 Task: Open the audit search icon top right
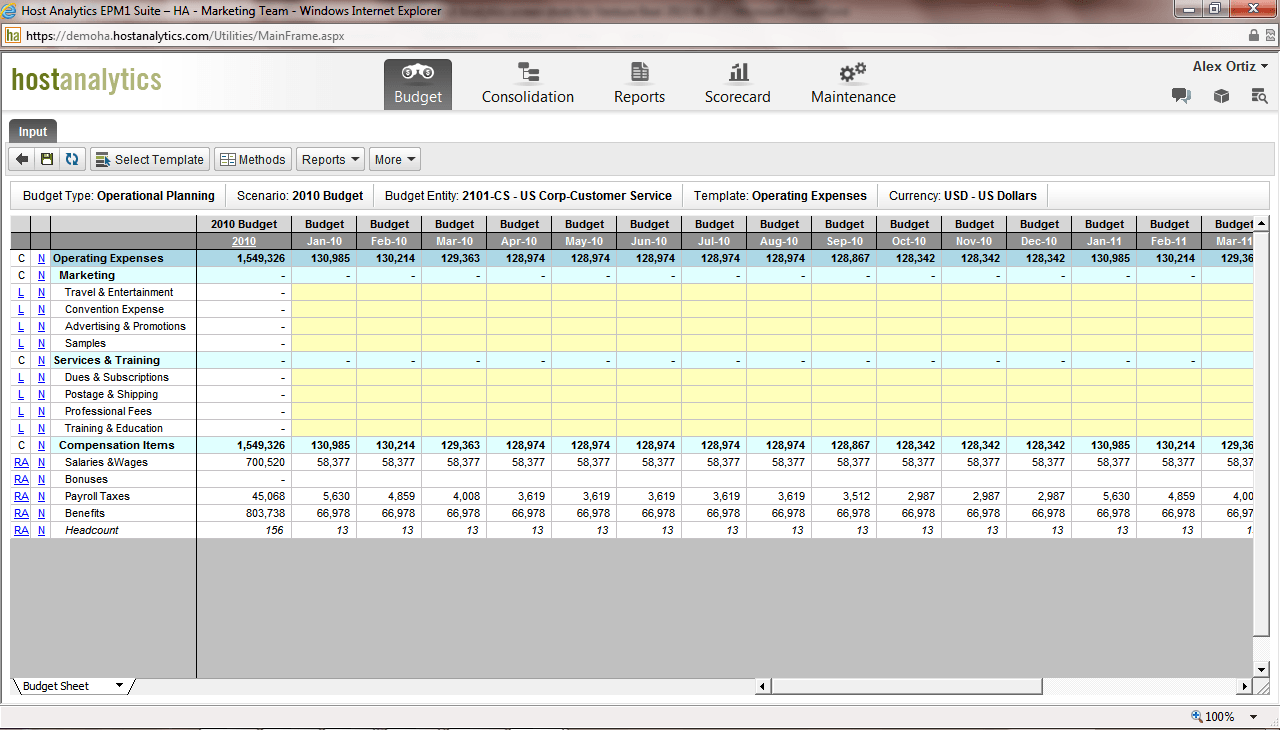[1259, 96]
